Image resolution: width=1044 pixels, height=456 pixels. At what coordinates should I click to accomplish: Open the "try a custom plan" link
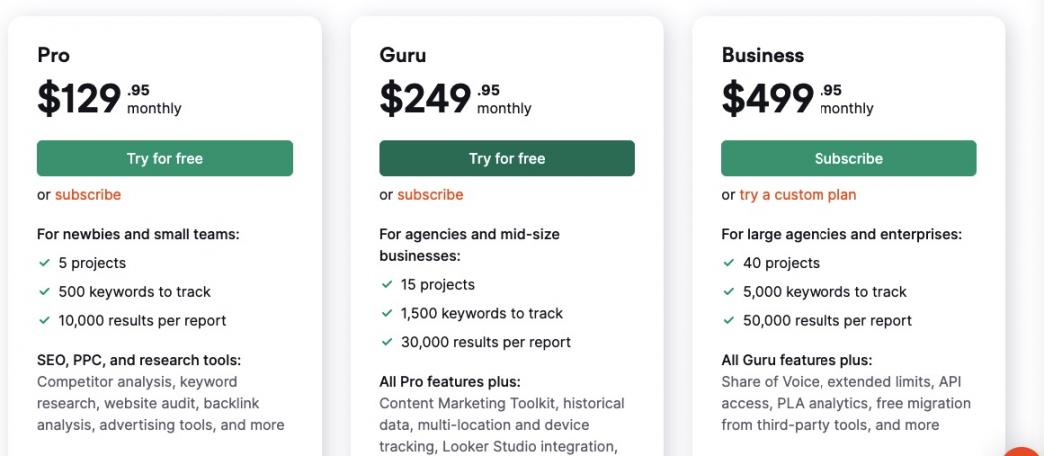pos(798,195)
